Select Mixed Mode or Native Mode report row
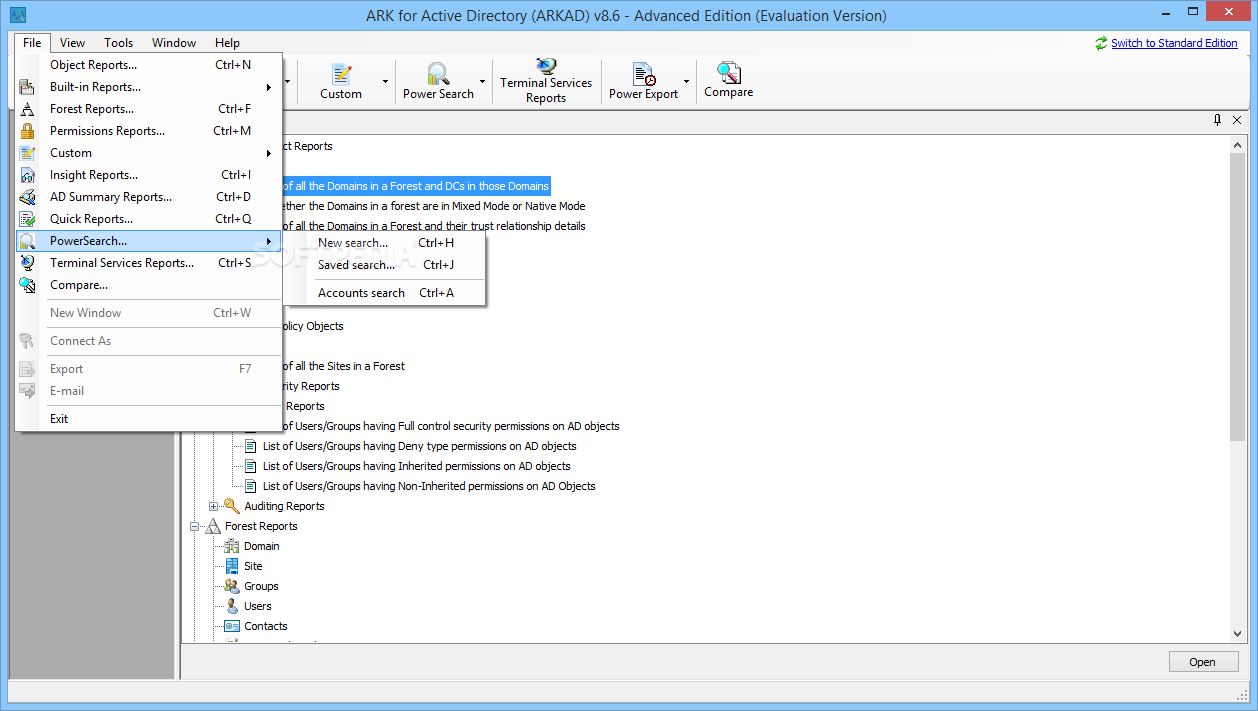 pos(434,206)
